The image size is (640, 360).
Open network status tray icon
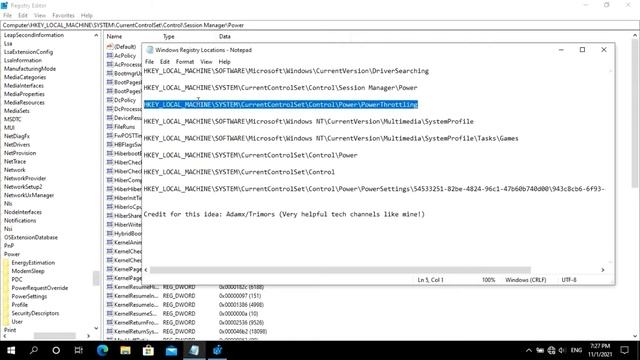pyautogui.click(x=551, y=350)
